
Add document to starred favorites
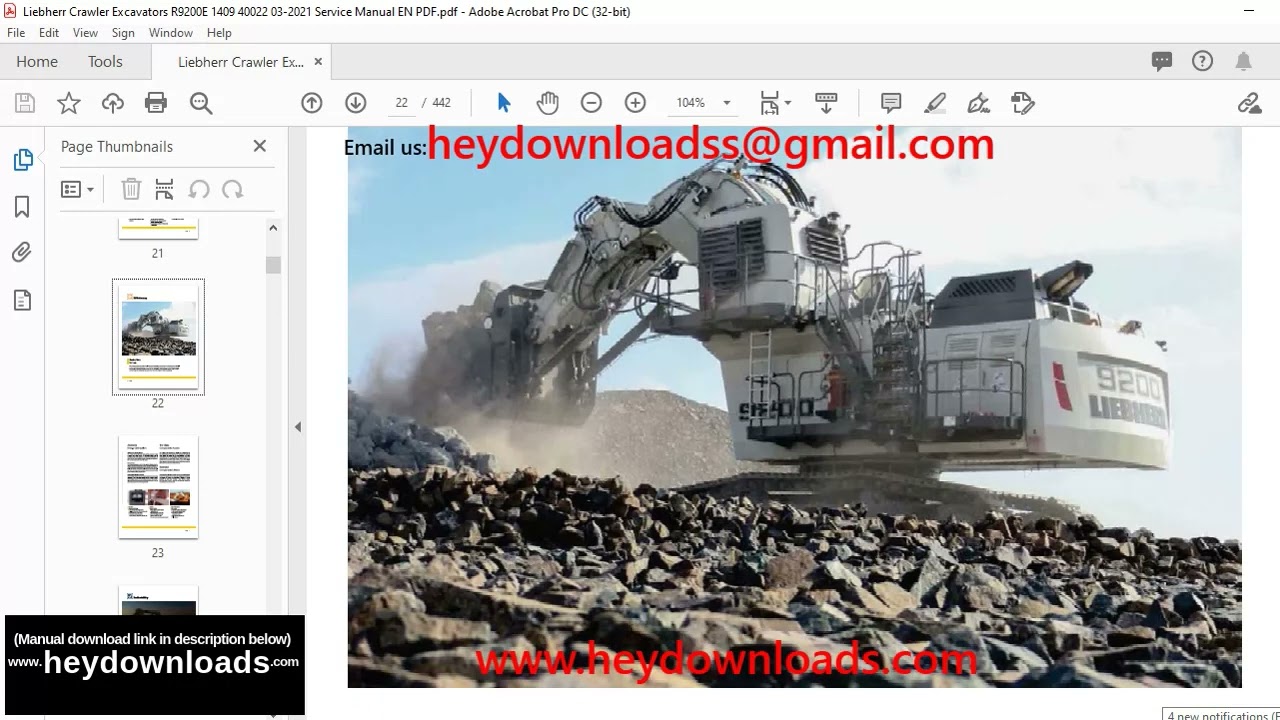(69, 103)
